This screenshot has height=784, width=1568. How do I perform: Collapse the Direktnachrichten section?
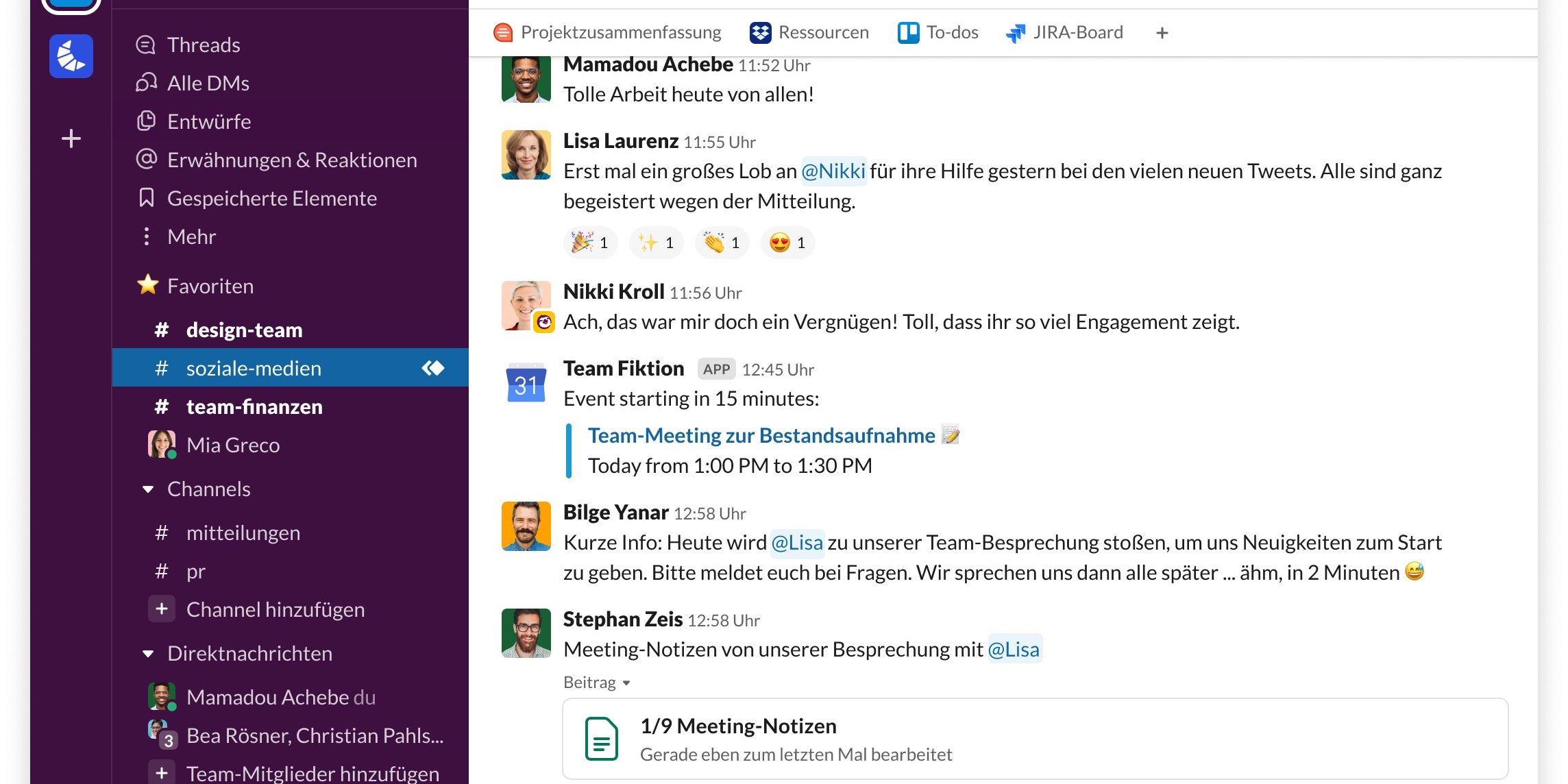[148, 654]
